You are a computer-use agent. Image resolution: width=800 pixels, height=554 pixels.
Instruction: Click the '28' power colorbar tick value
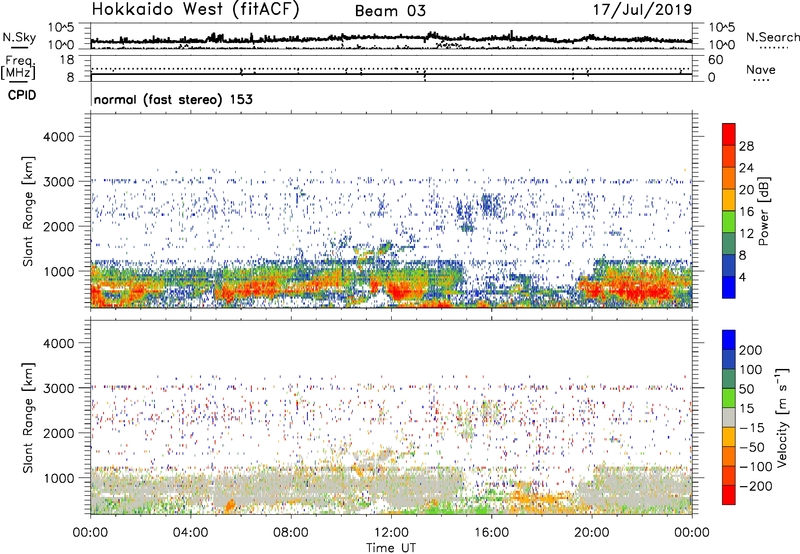[746, 146]
